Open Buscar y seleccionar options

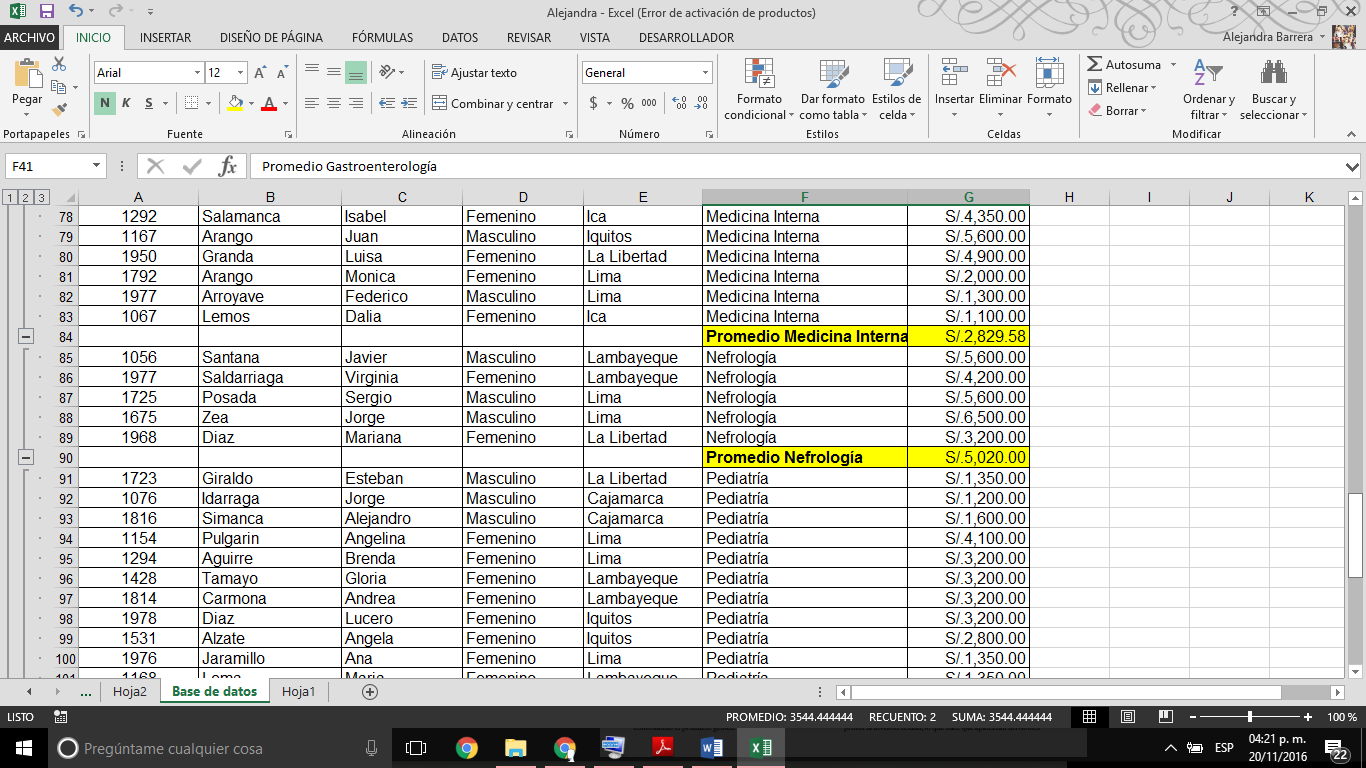click(1272, 90)
